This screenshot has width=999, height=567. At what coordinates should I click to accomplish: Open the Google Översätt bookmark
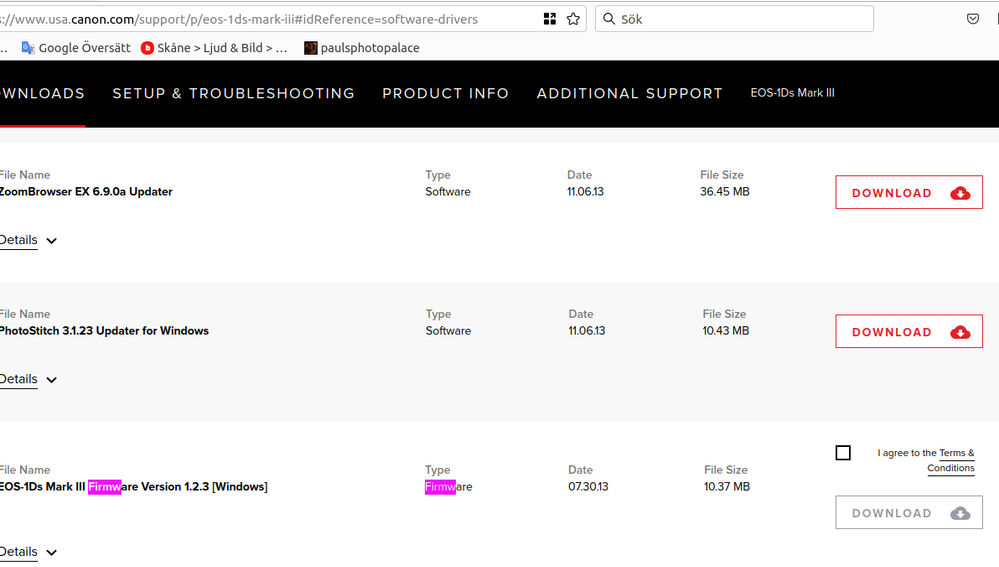(x=76, y=48)
